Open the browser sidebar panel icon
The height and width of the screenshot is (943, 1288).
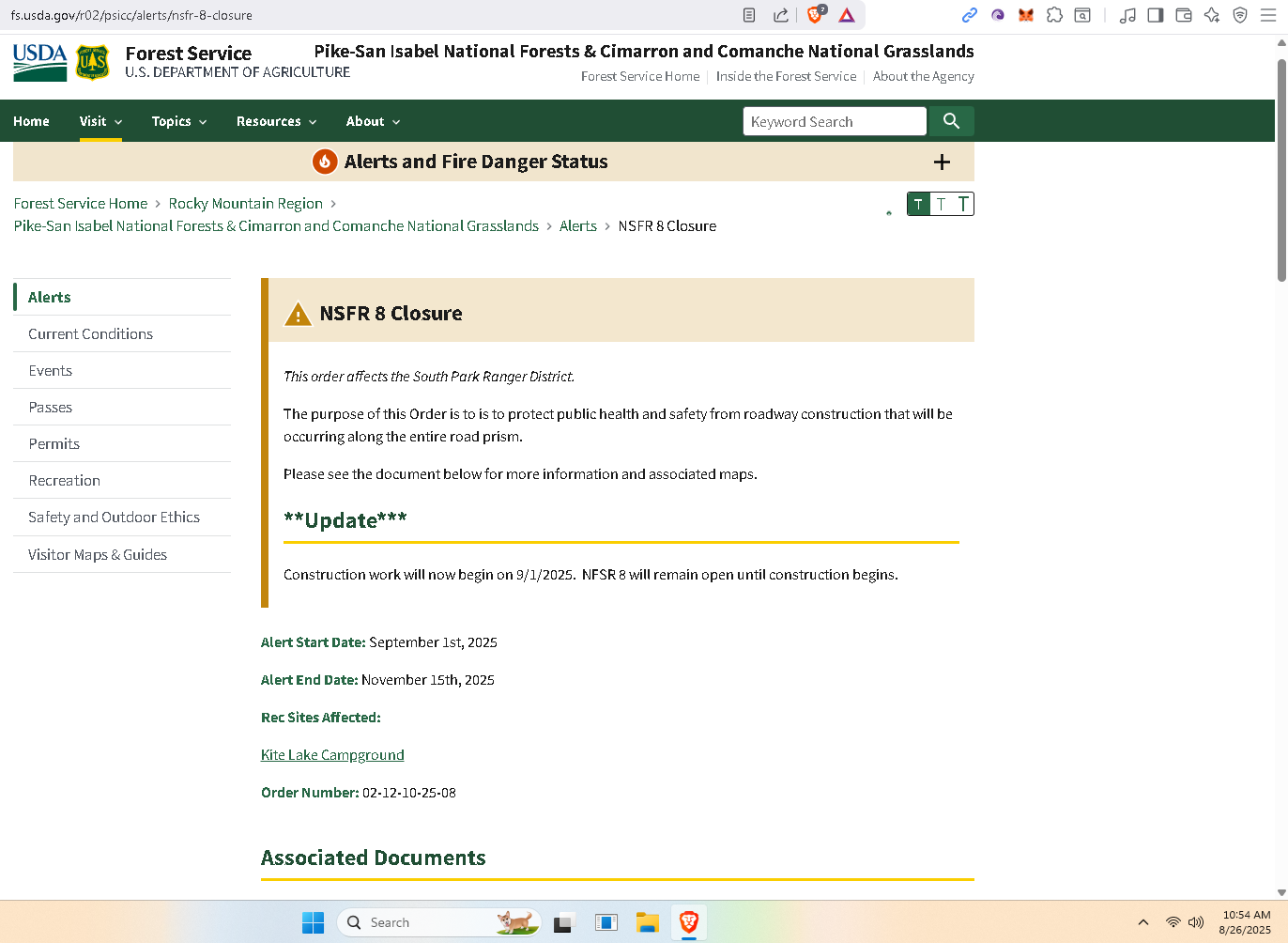[1156, 15]
